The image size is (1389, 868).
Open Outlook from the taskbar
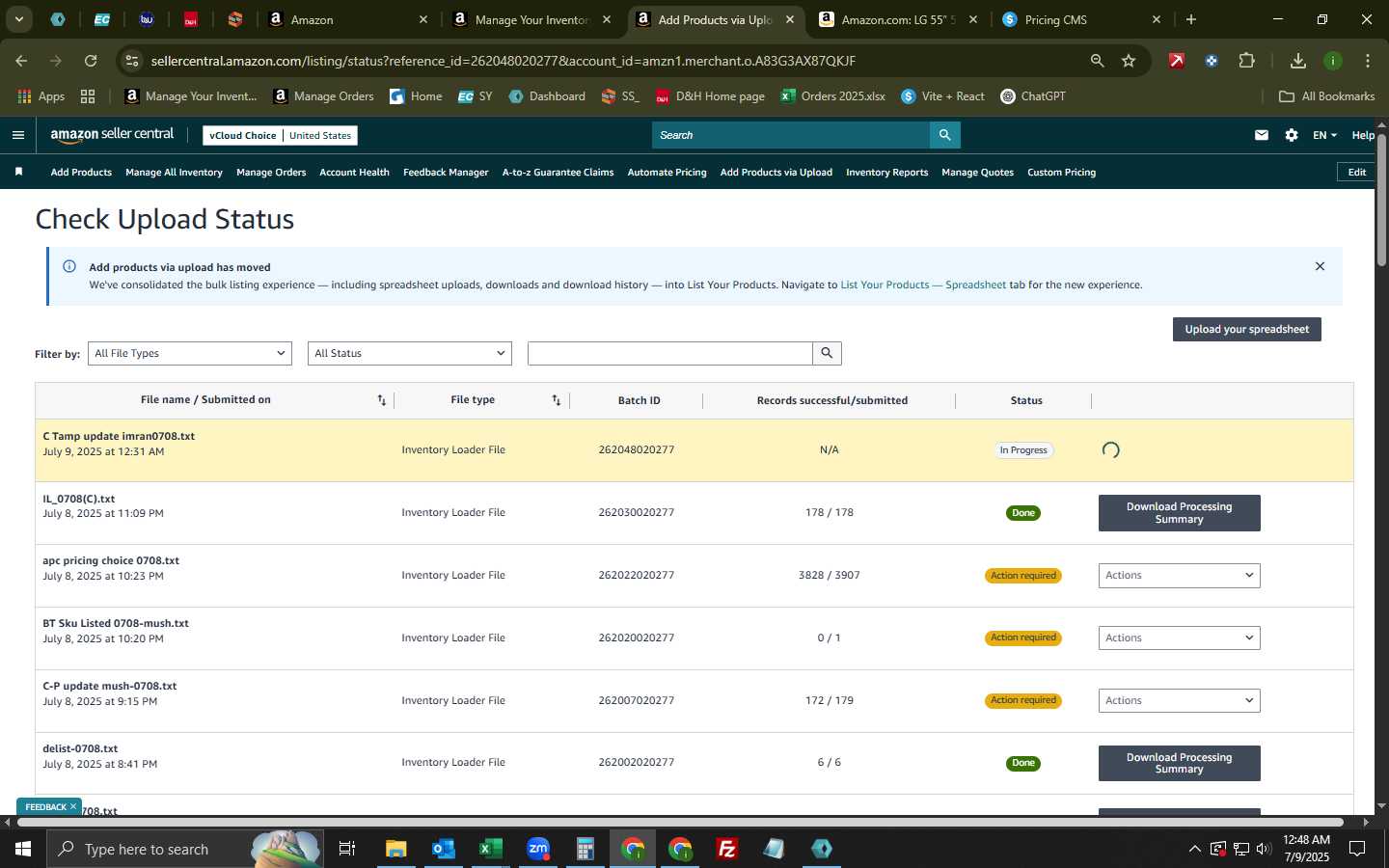443,849
